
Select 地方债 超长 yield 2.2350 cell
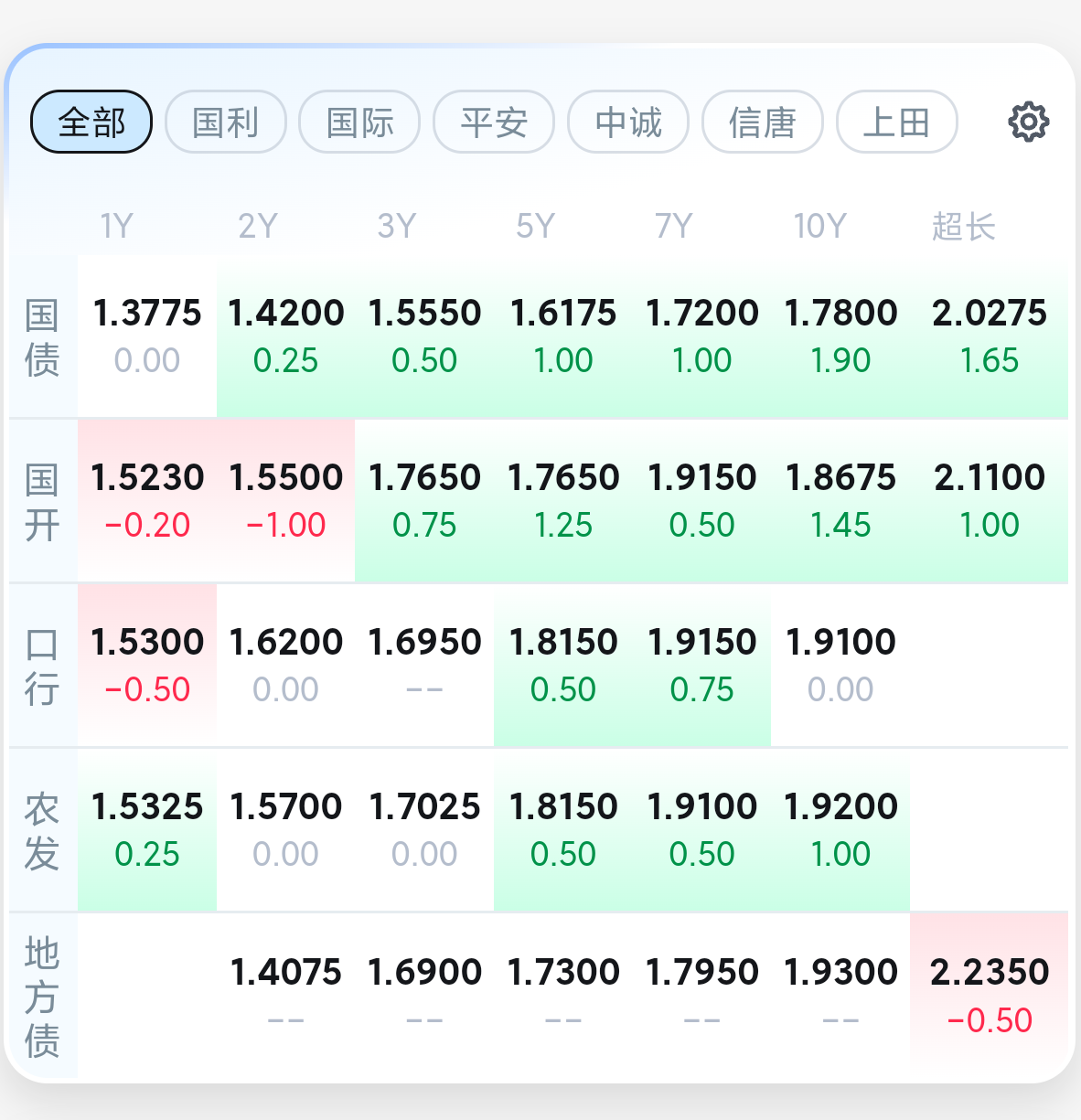click(x=990, y=995)
